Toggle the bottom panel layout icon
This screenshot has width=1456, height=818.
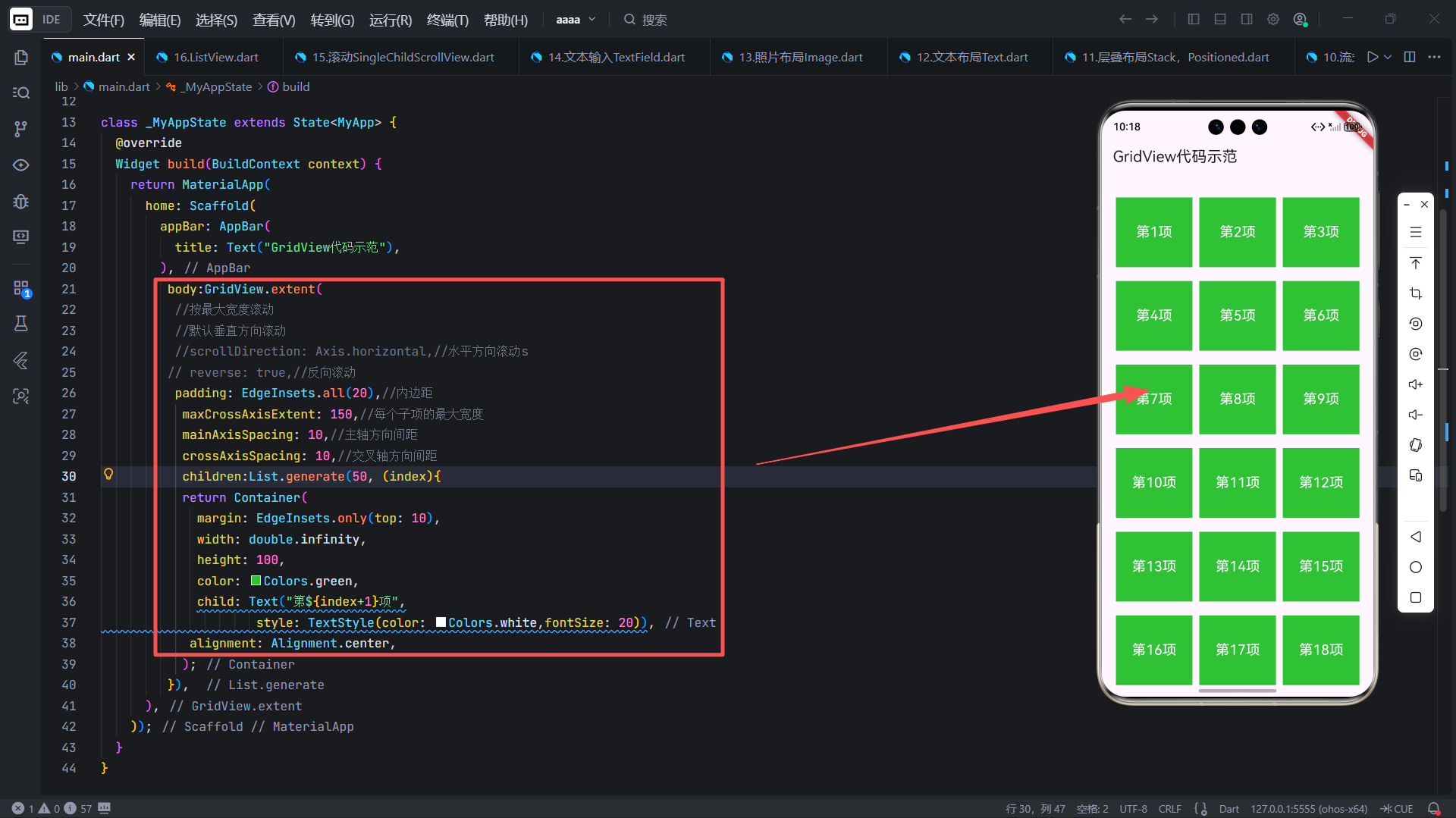click(x=1220, y=20)
